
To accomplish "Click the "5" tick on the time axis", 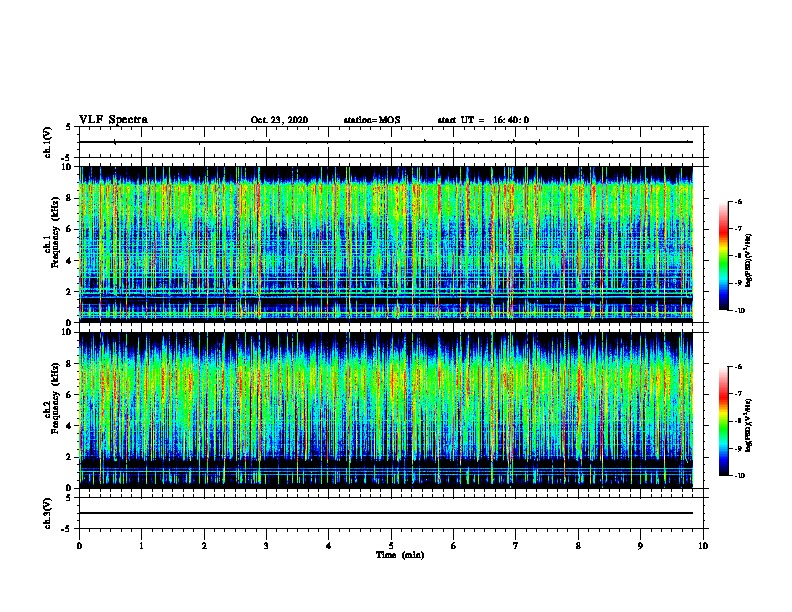I will click(x=391, y=546).
